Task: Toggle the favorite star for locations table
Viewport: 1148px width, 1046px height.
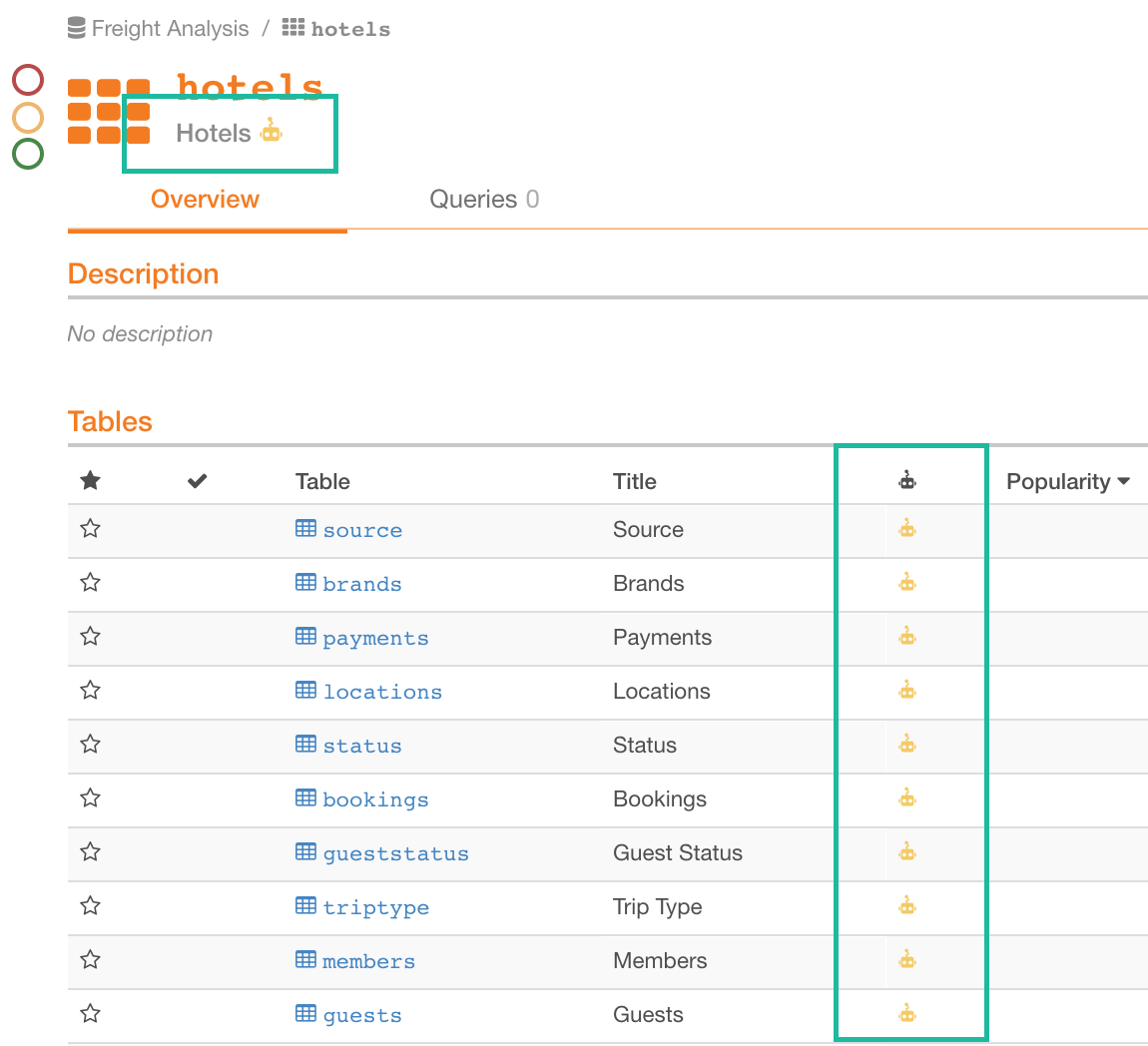Action: [x=90, y=691]
